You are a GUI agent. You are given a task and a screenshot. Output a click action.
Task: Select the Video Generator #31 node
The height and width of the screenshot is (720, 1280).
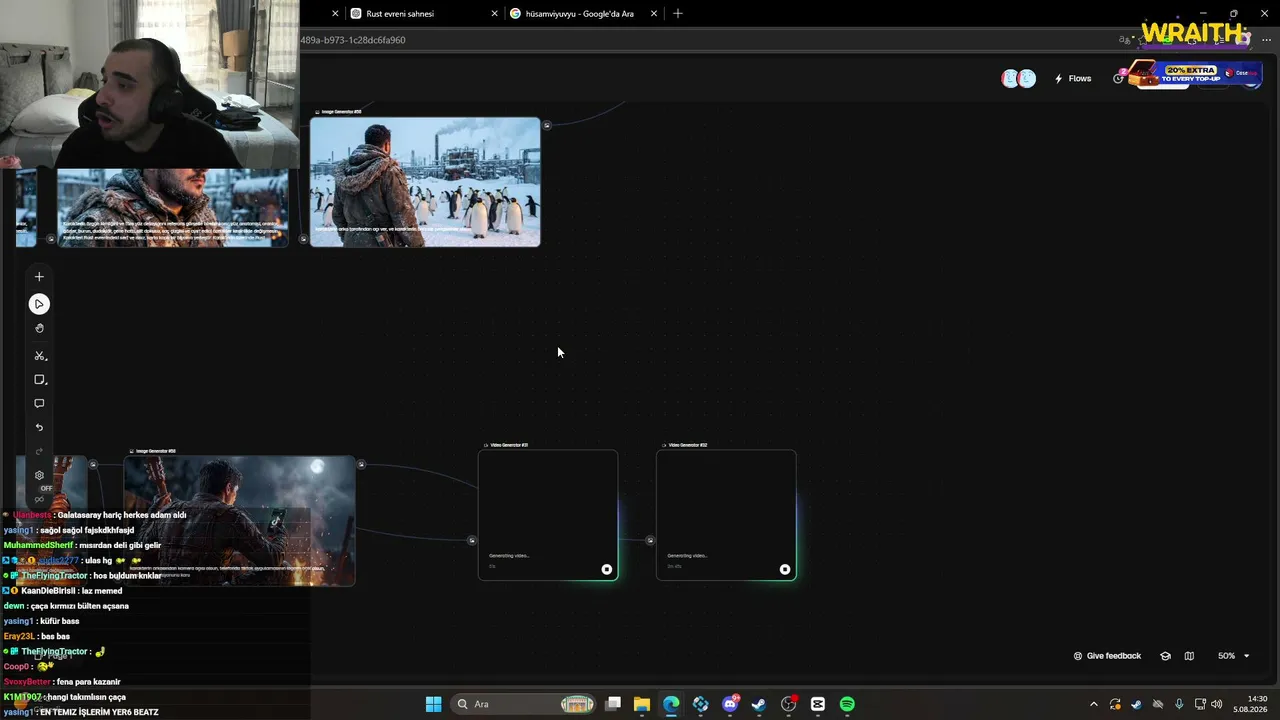click(548, 514)
